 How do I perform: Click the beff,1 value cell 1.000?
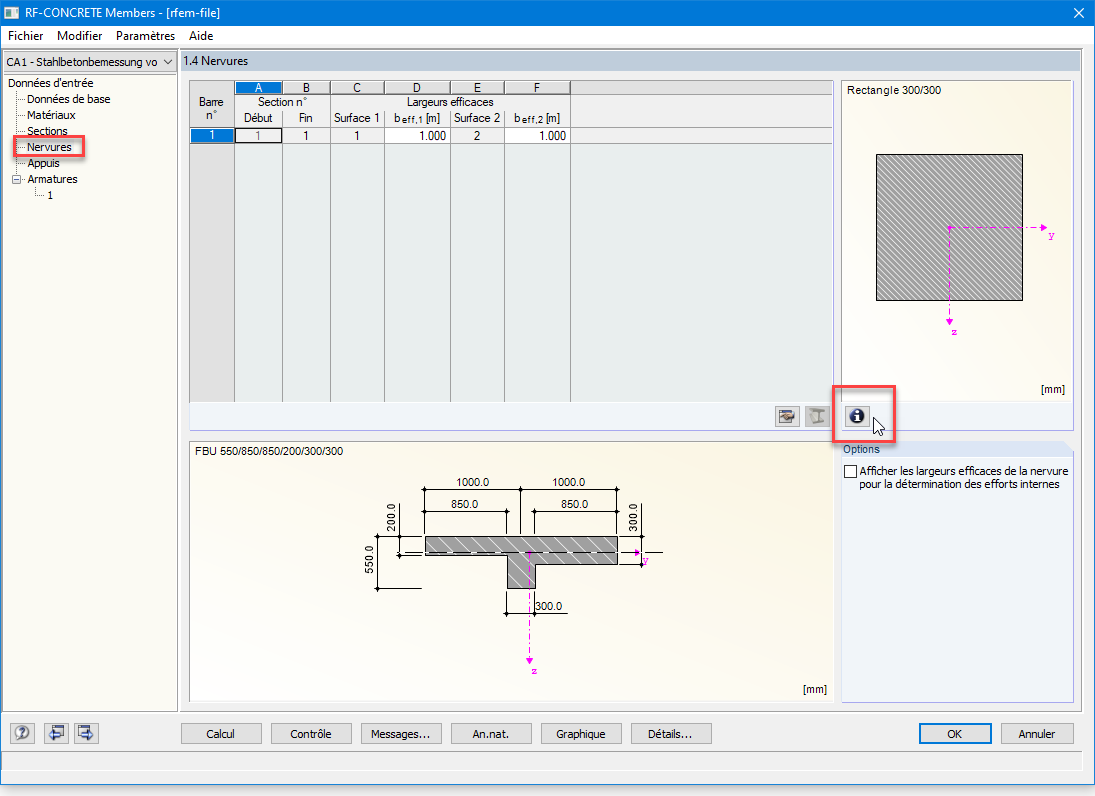(x=417, y=135)
